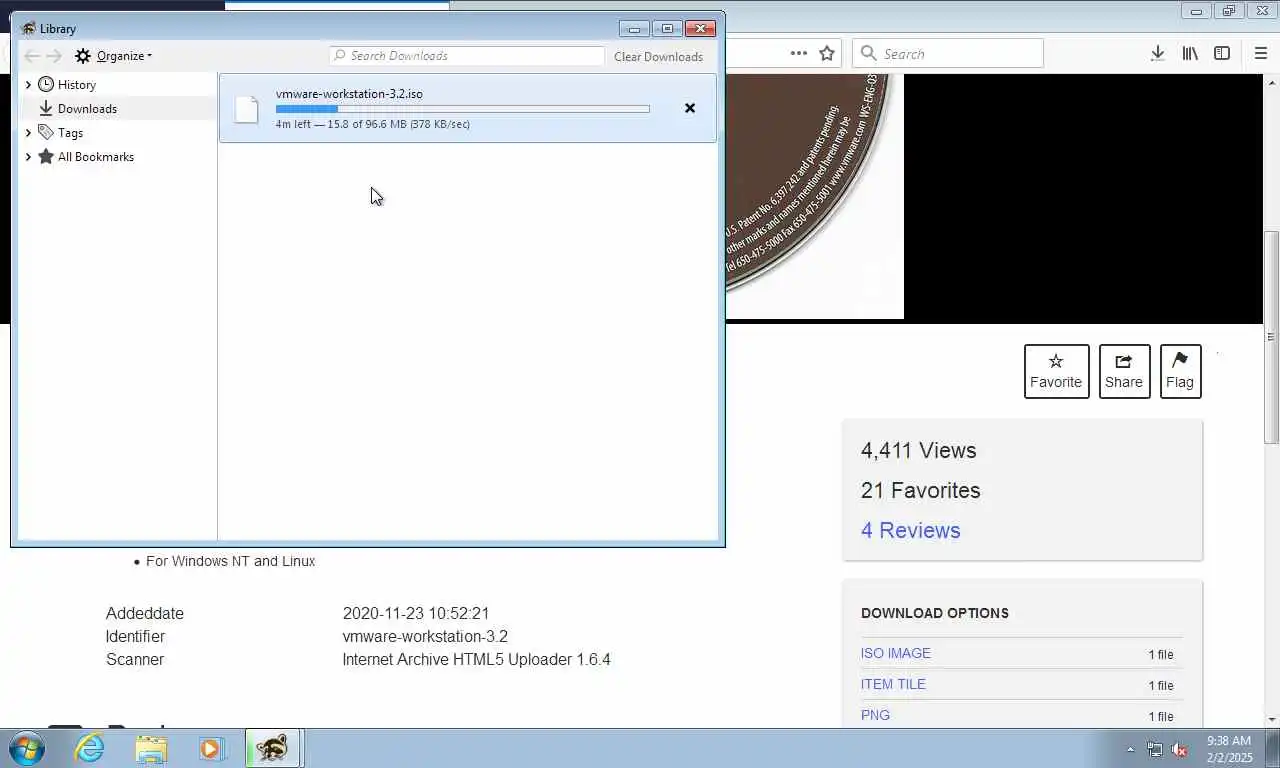Click the identifier text vmware-workstation-3.2

(x=425, y=636)
